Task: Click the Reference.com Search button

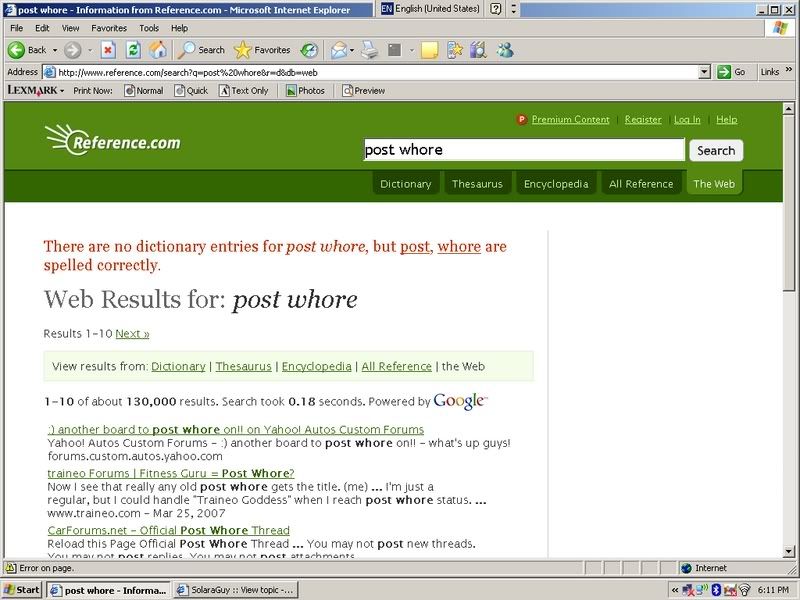Action: [716, 151]
